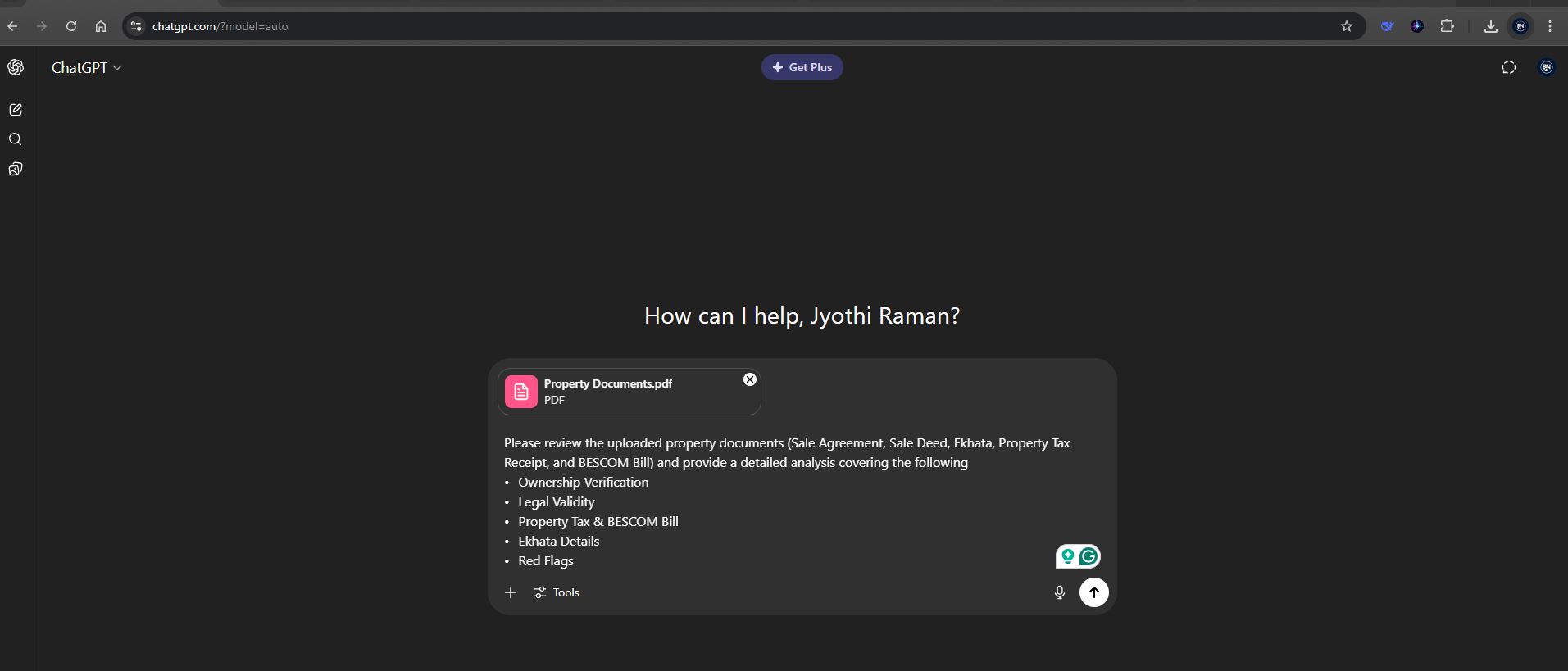Remove the Property Documents.pdf attachment
This screenshot has height=671, width=1568.
[x=749, y=379]
